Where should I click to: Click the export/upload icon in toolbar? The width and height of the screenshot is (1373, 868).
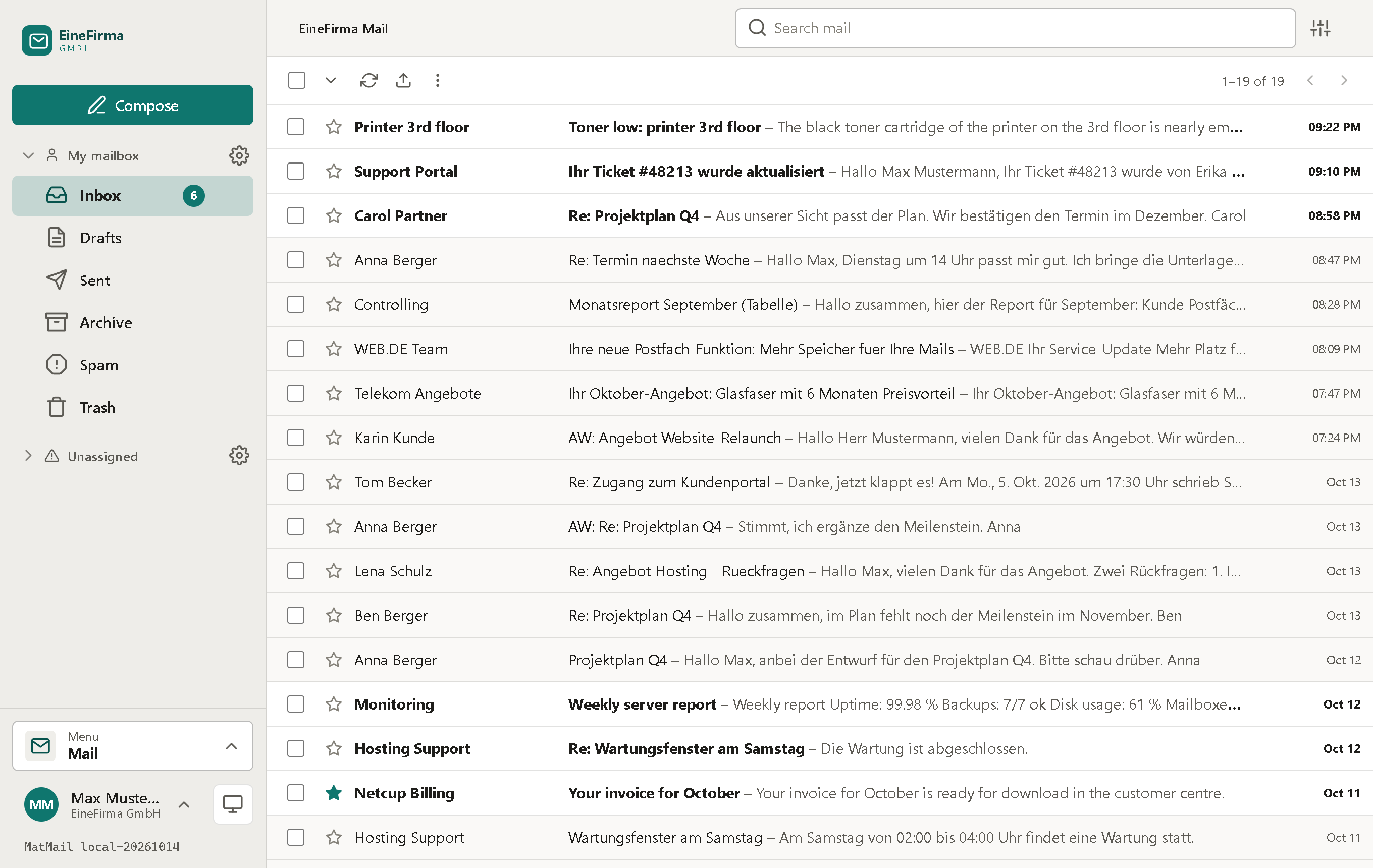click(x=403, y=80)
